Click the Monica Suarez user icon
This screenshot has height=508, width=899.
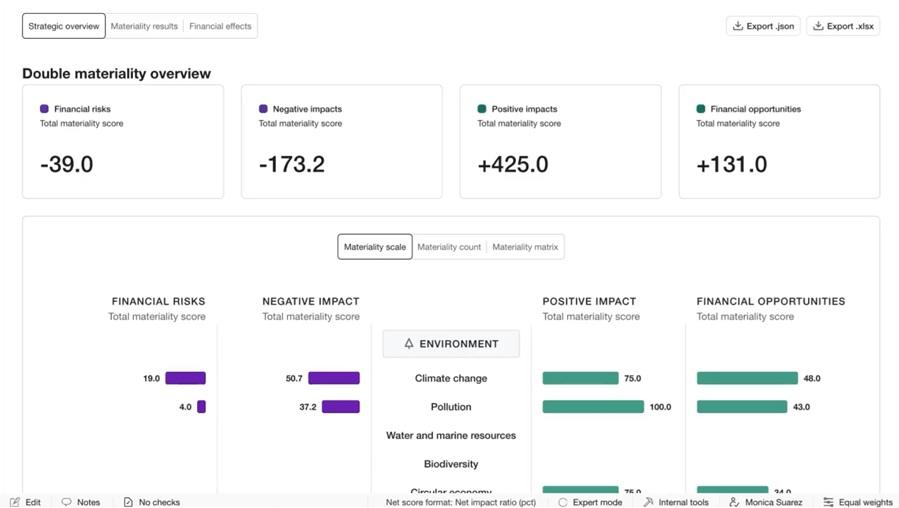click(x=734, y=502)
